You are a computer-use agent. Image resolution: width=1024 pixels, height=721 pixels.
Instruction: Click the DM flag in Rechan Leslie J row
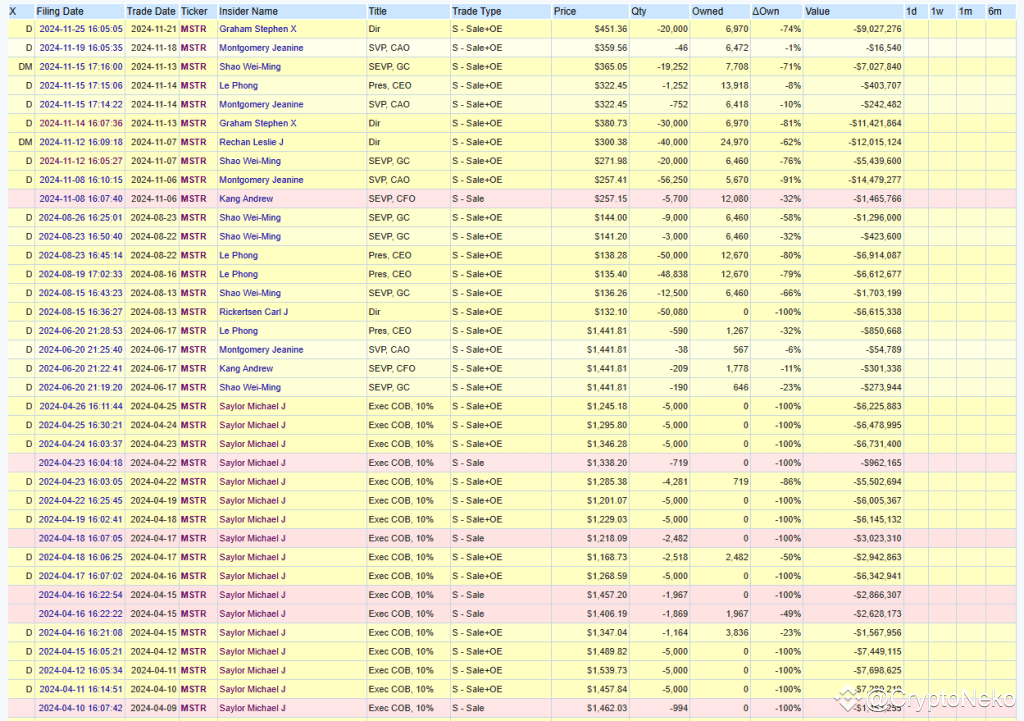click(x=25, y=142)
